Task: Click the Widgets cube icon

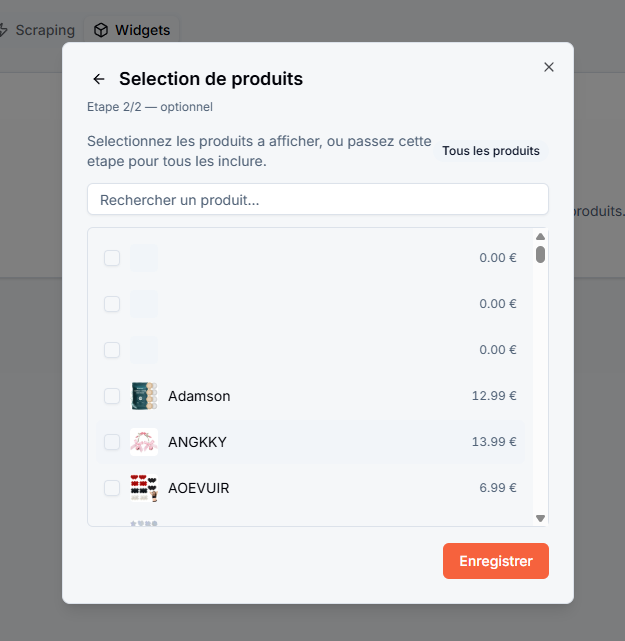Action: (x=101, y=30)
